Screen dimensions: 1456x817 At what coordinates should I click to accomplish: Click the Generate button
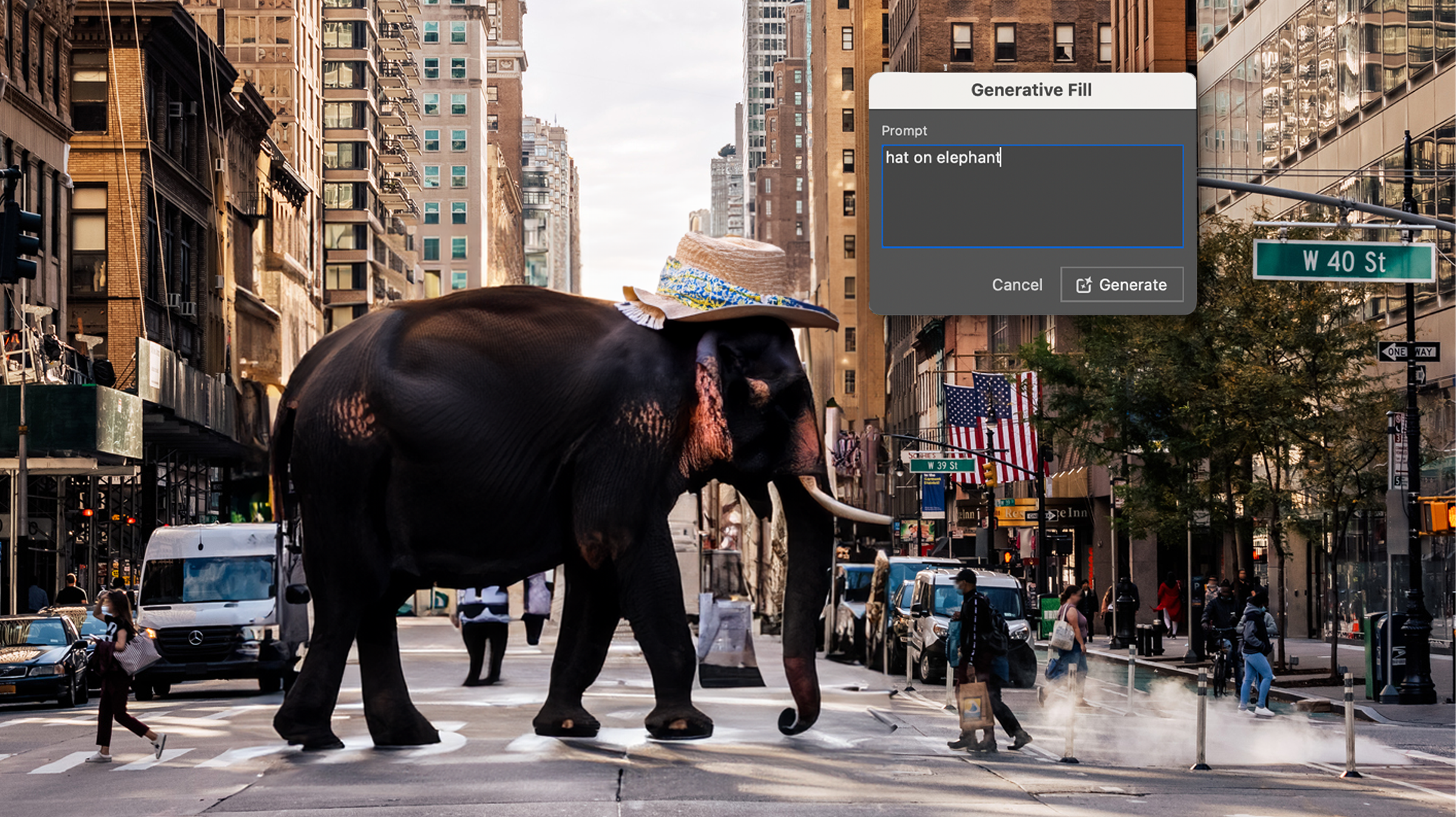pos(1122,285)
